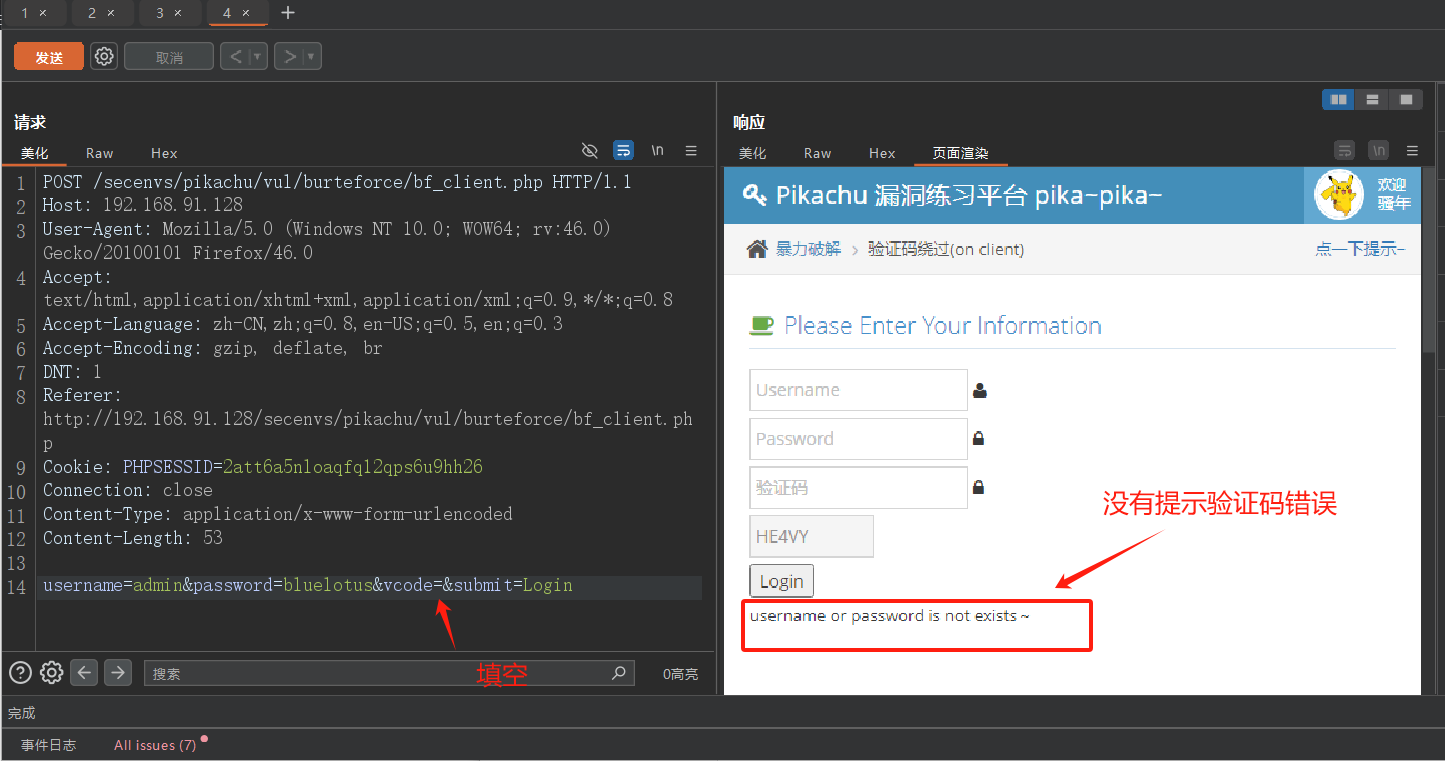
Task: Go to previous request with back arrow
Action: (235, 57)
